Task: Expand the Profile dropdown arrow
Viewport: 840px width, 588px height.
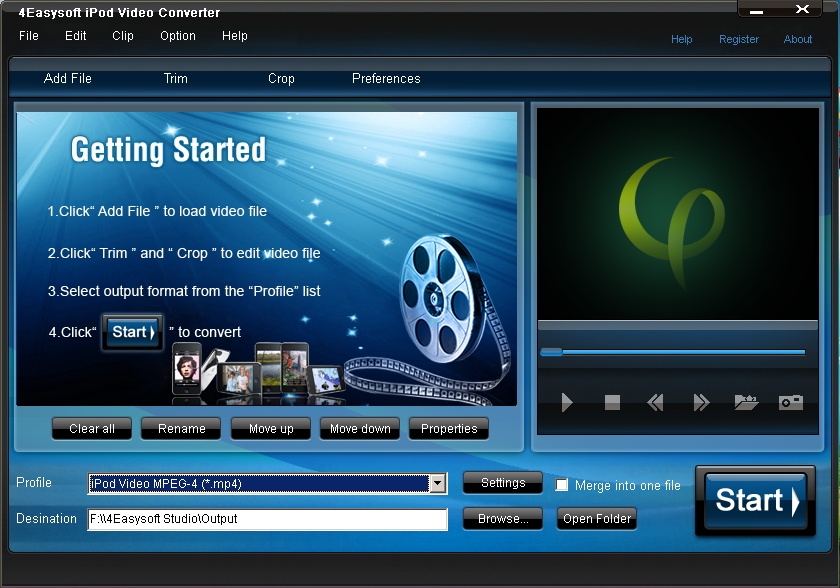Action: 438,484
